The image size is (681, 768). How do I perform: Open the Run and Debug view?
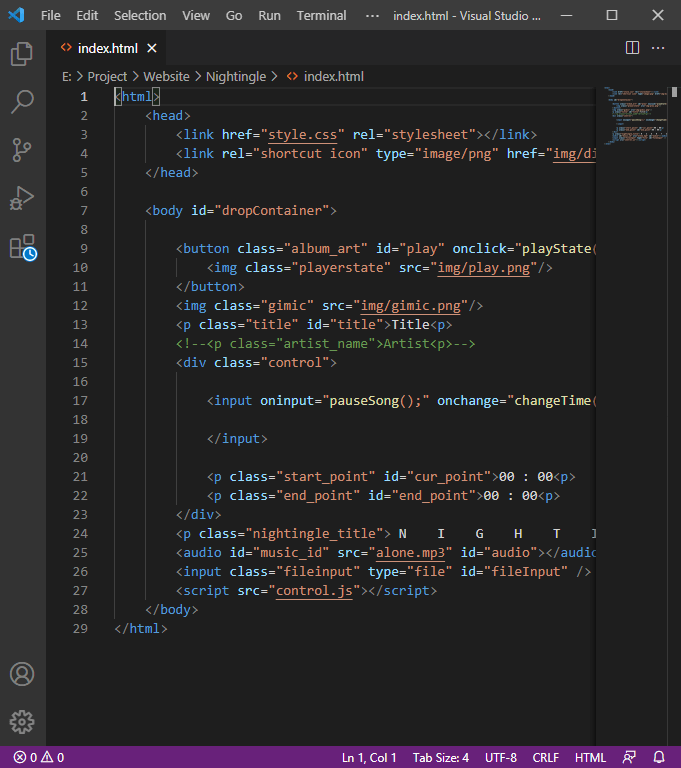pyautogui.click(x=22, y=198)
